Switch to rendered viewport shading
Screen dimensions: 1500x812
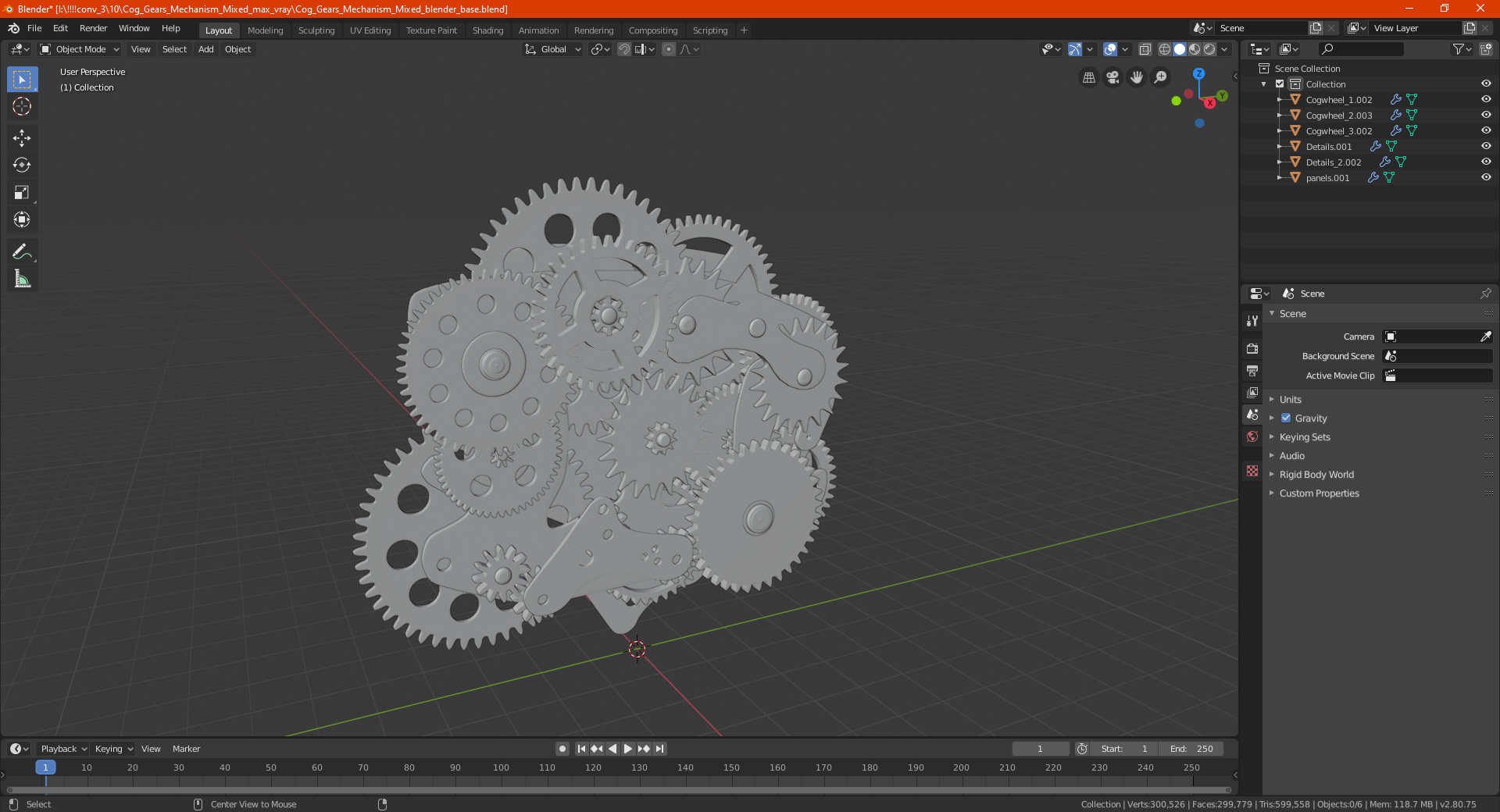(1209, 49)
